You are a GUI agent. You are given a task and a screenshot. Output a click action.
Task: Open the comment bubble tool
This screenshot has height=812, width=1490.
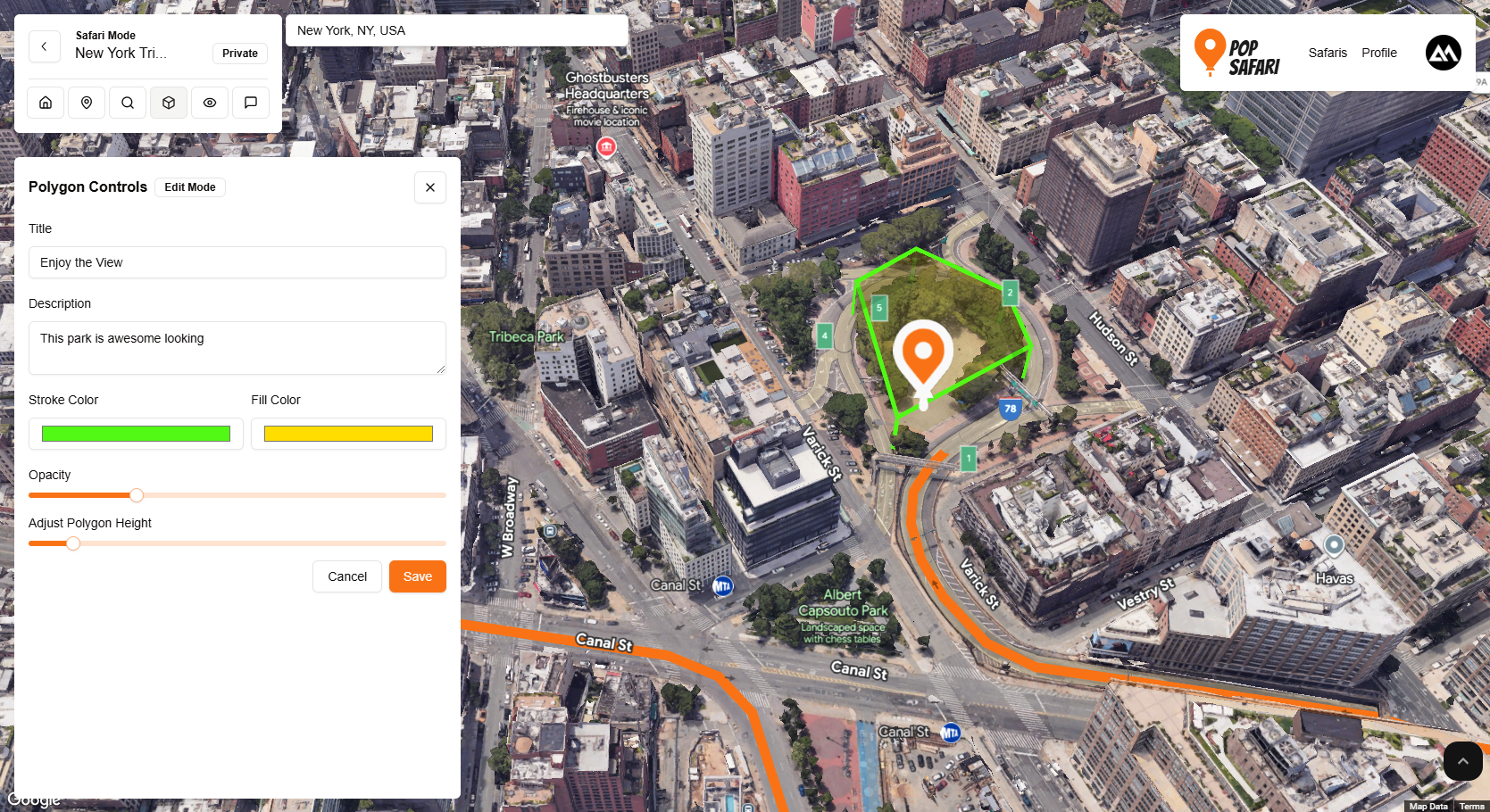point(251,103)
